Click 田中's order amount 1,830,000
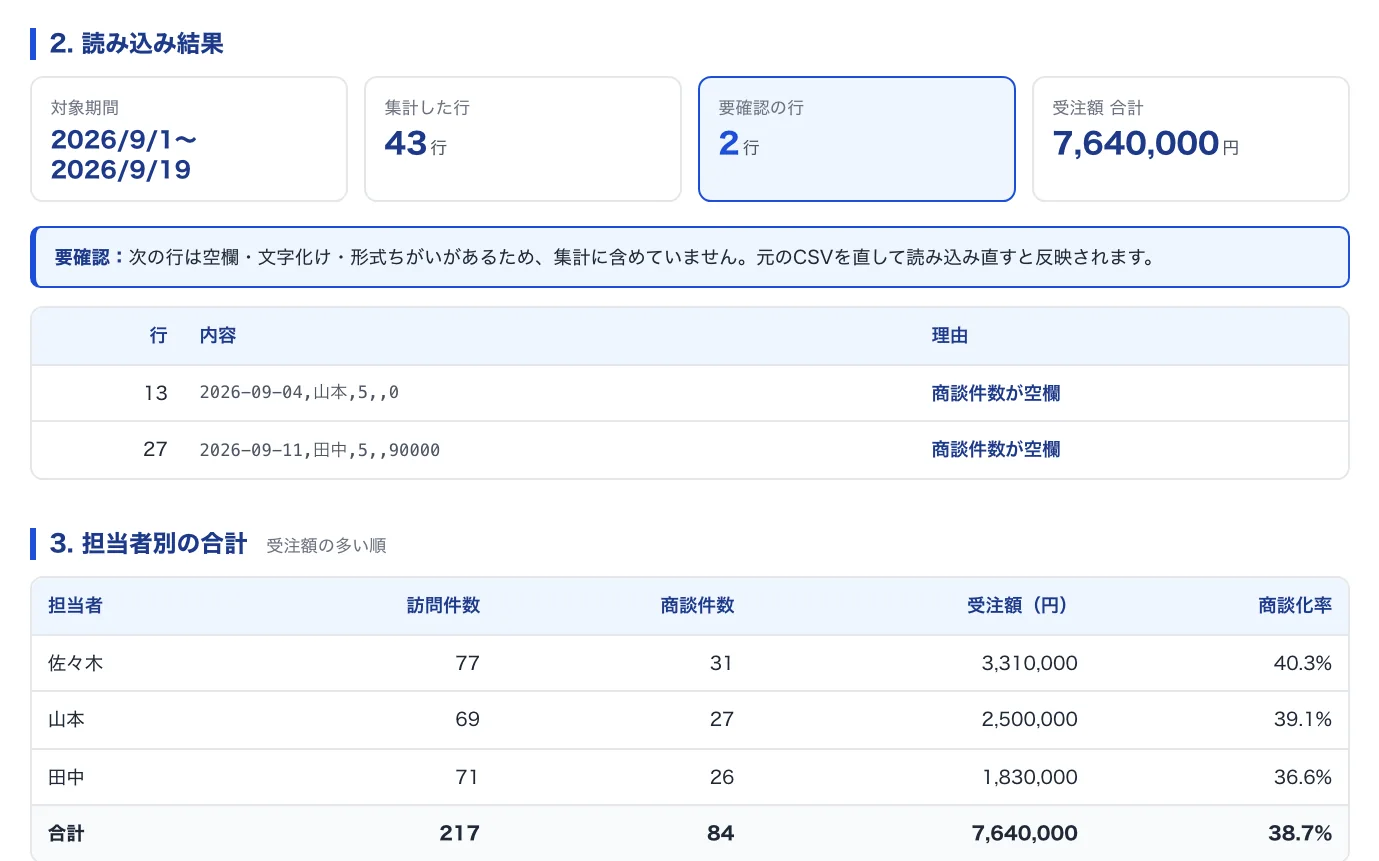 1031,777
